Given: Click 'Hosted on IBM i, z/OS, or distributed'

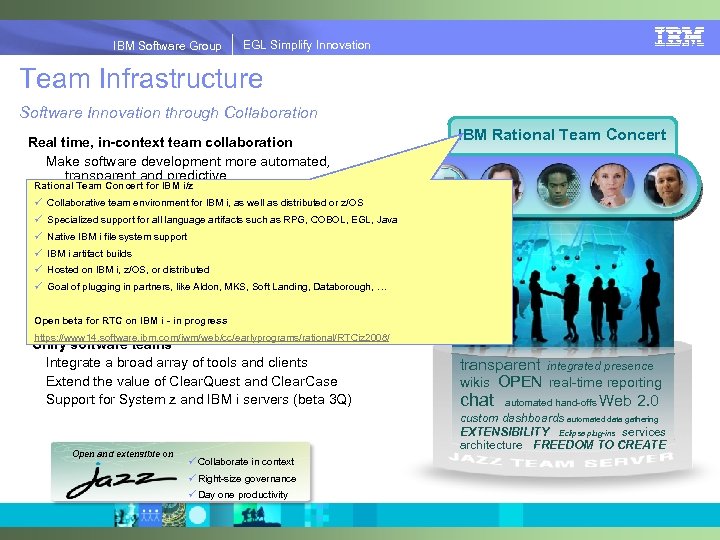Looking at the screenshot, I should [x=128, y=270].
